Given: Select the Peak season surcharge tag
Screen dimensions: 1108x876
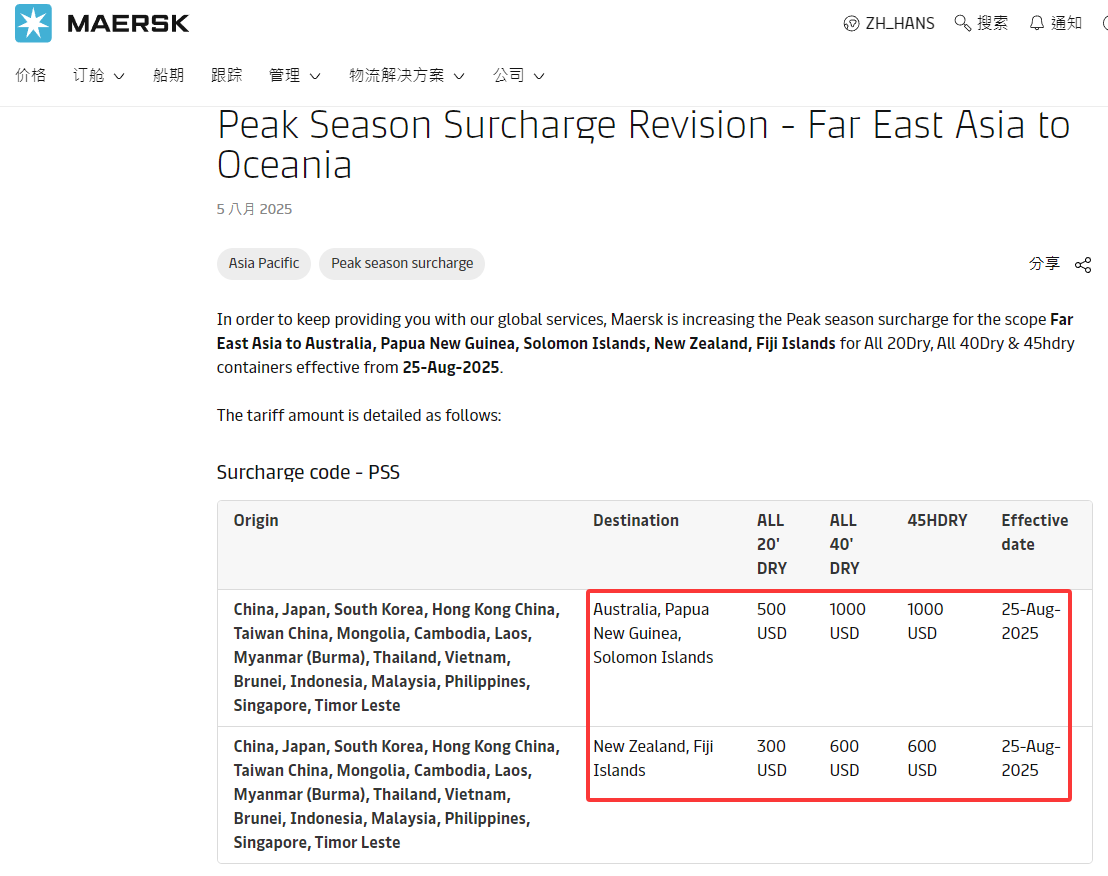Looking at the screenshot, I should (x=402, y=263).
